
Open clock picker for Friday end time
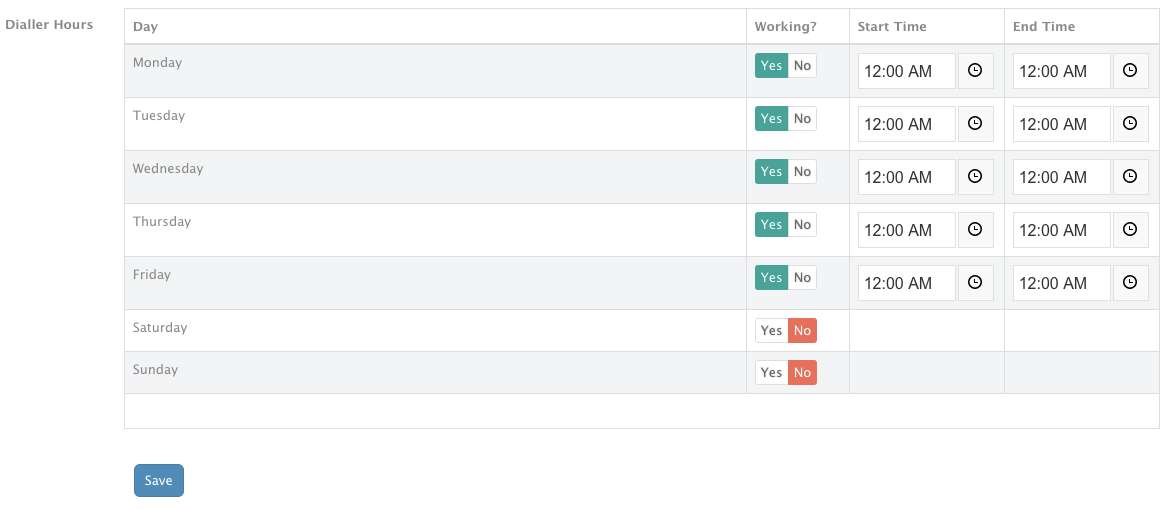1130,283
